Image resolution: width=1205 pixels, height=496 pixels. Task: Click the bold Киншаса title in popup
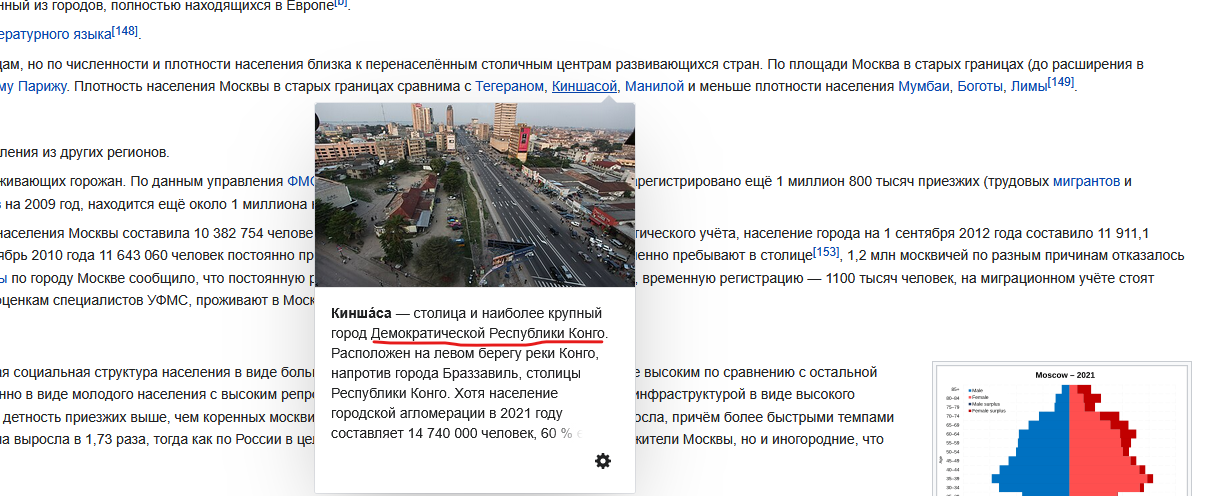click(361, 312)
